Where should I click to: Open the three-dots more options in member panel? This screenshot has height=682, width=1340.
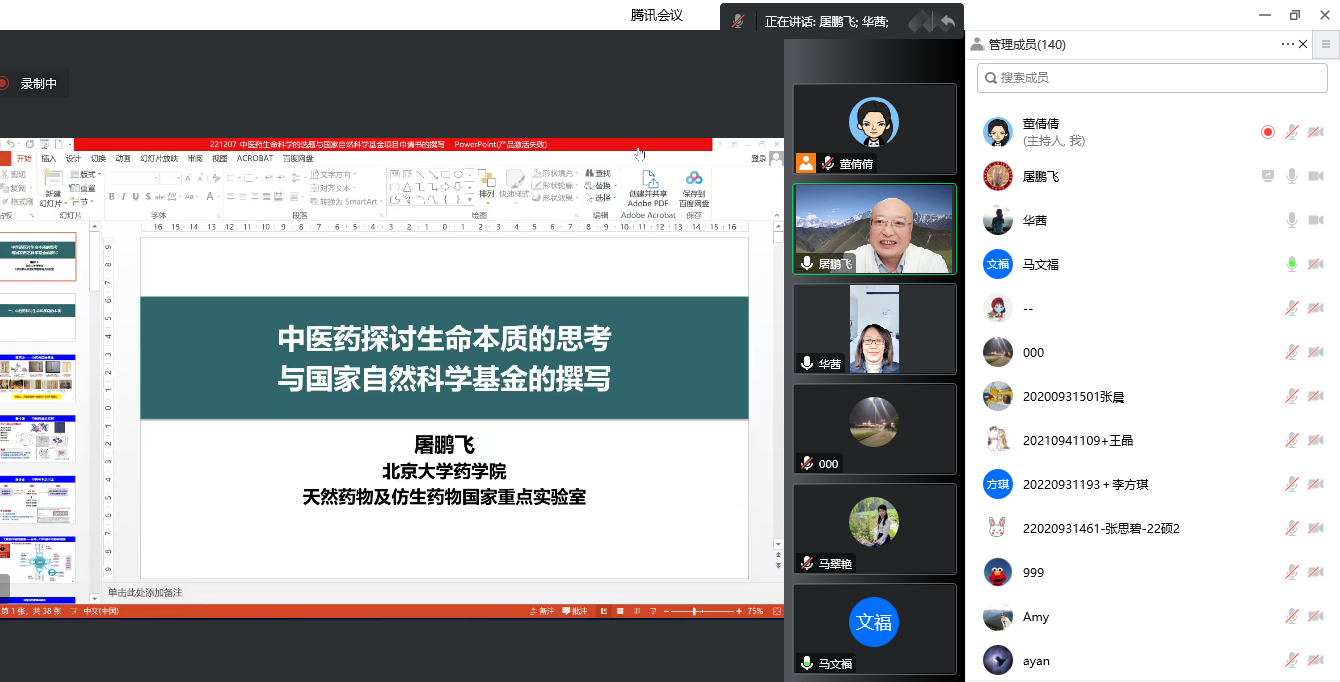pyautogui.click(x=1287, y=44)
